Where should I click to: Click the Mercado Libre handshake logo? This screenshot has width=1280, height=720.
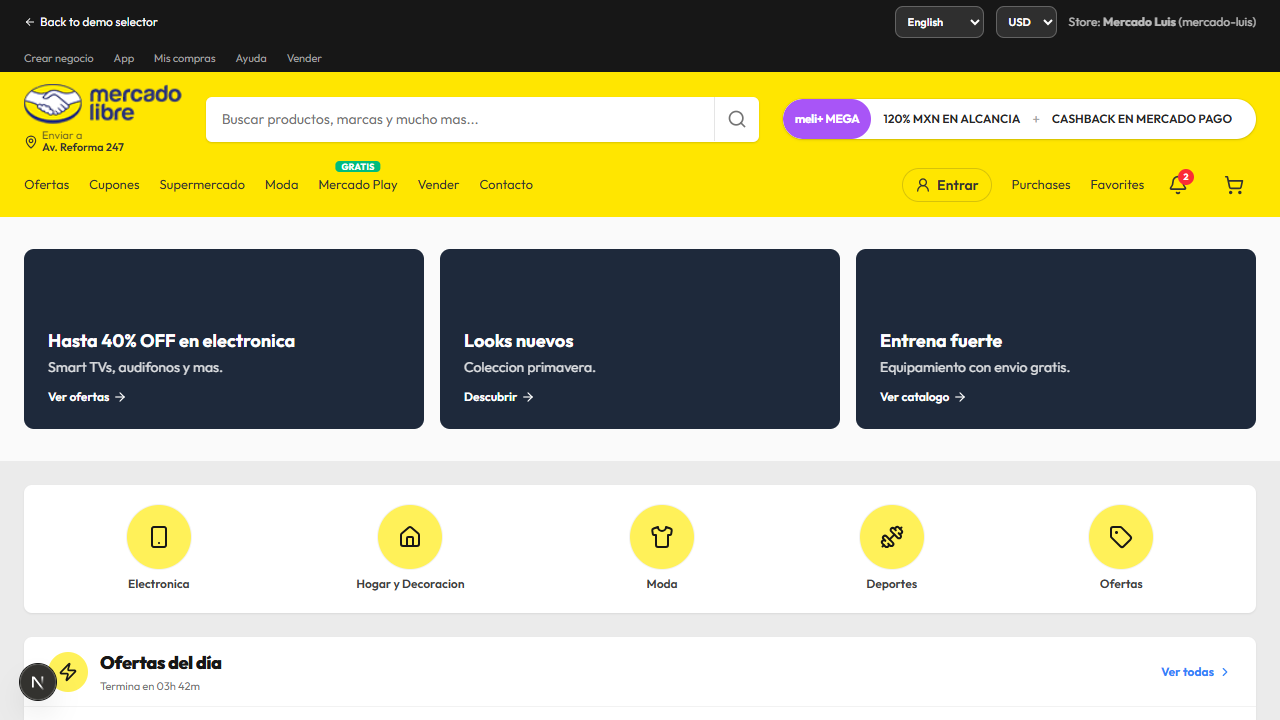pos(103,103)
